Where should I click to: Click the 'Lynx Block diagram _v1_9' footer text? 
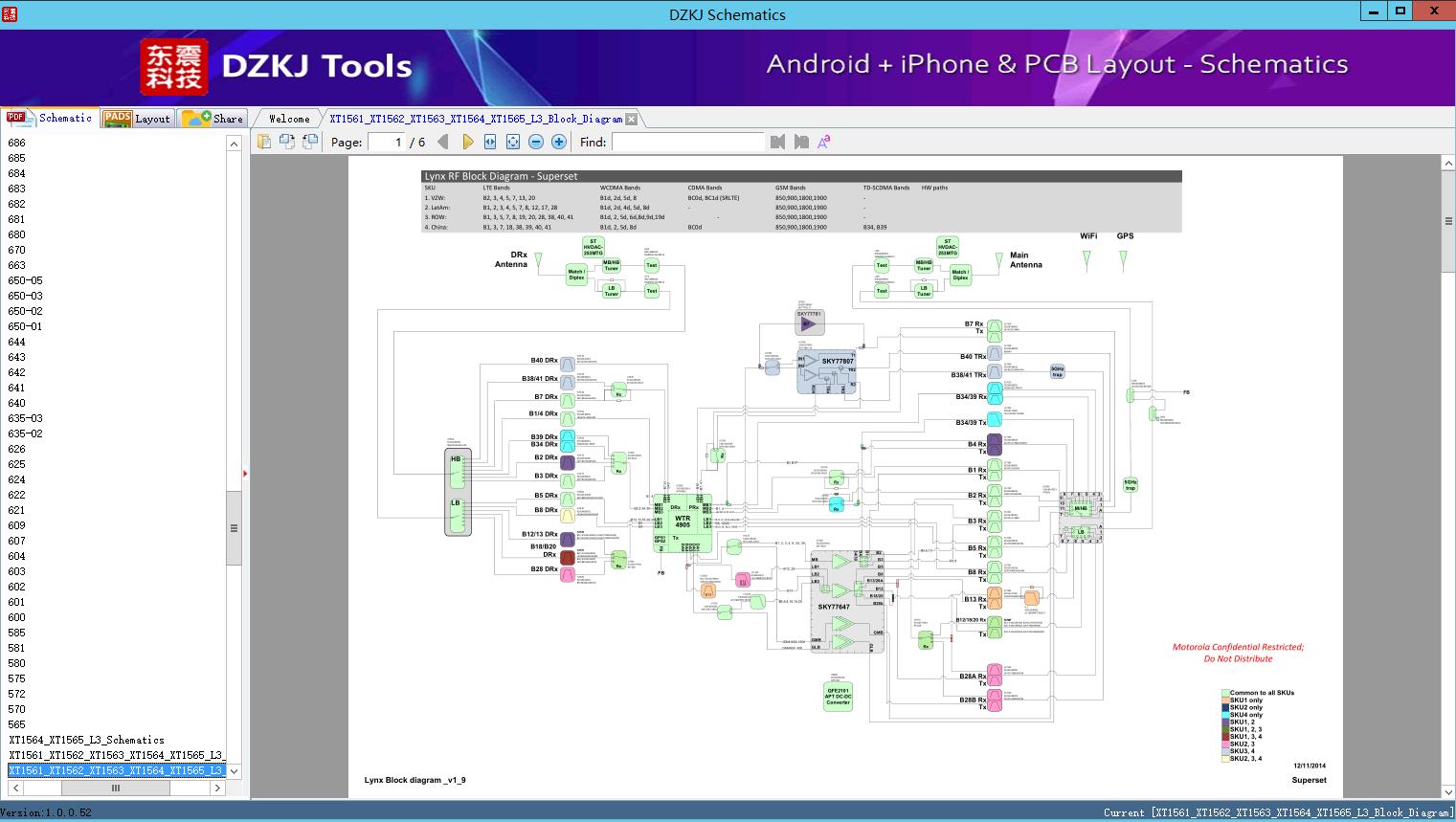click(414, 781)
